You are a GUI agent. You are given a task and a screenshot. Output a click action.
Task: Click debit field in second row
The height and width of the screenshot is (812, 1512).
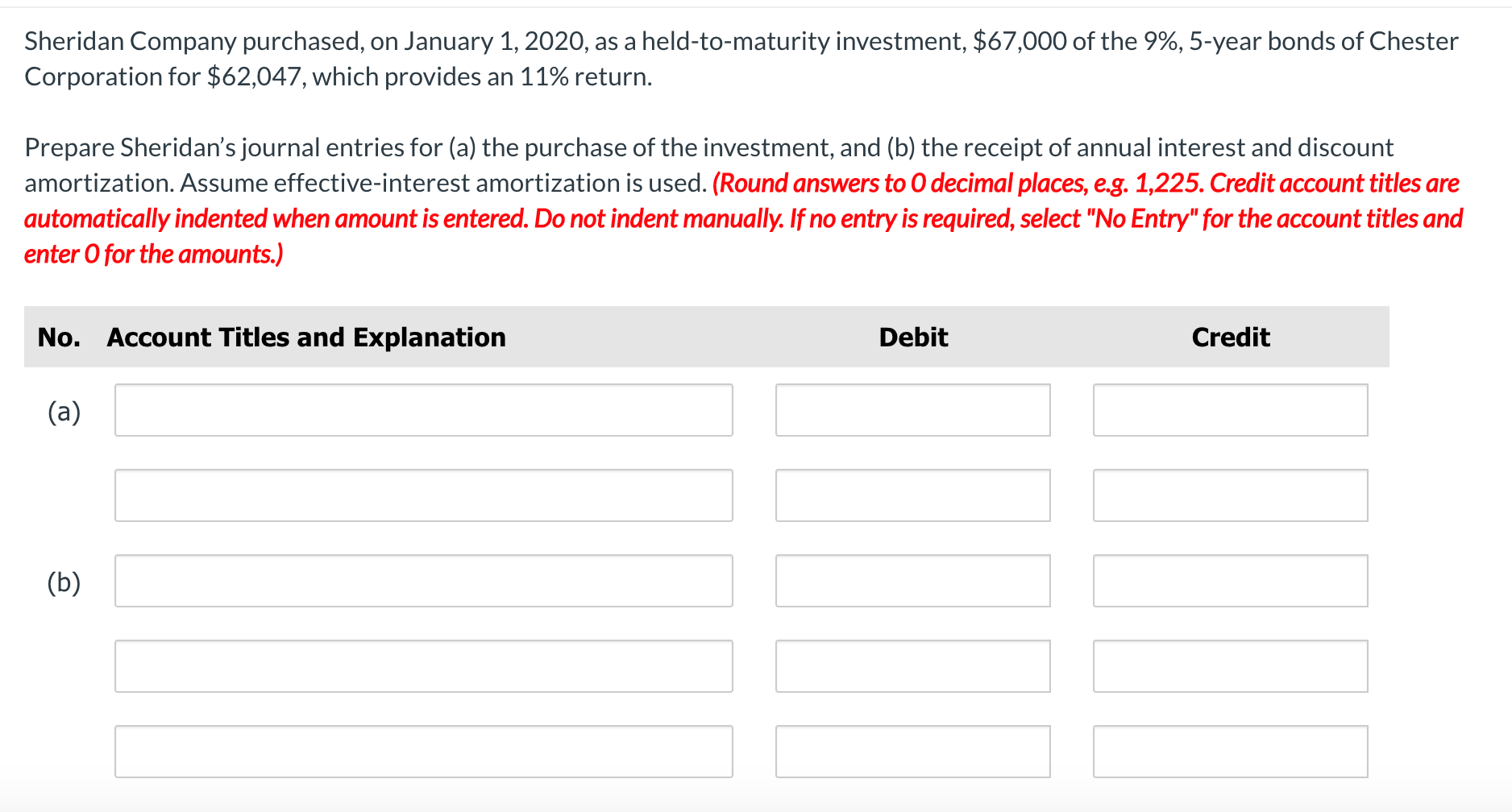click(x=912, y=495)
